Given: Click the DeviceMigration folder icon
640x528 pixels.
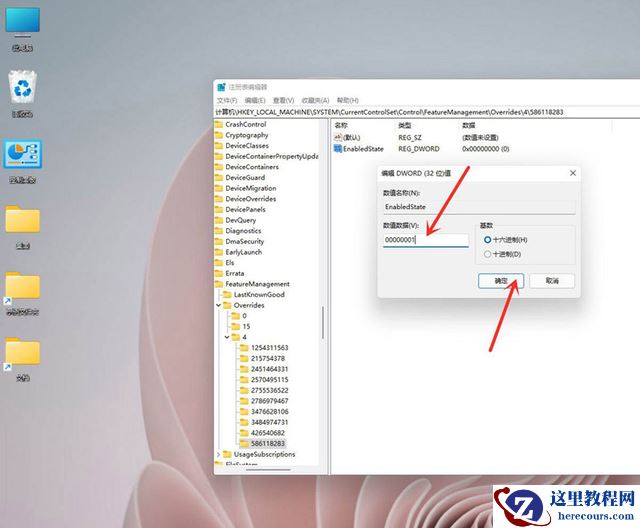Looking at the screenshot, I should point(219,188).
